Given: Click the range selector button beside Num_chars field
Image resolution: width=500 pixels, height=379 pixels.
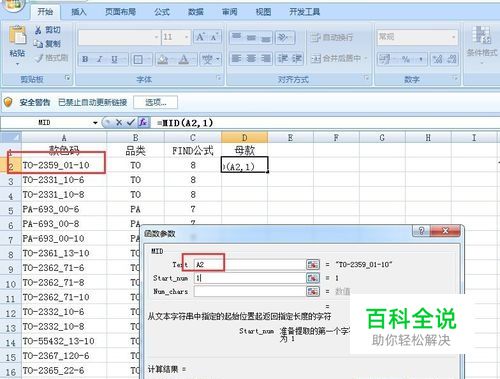Looking at the screenshot, I should pyautogui.click(x=313, y=291).
